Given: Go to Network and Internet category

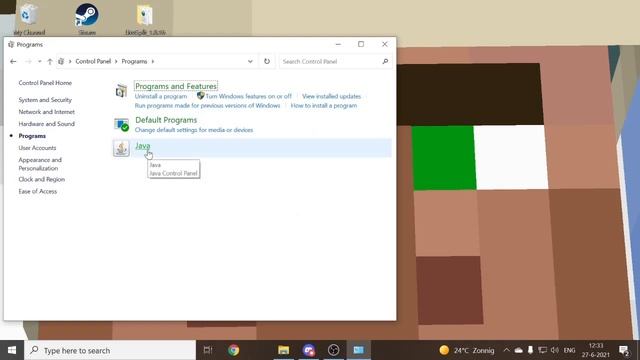Looking at the screenshot, I should pos(47,112).
